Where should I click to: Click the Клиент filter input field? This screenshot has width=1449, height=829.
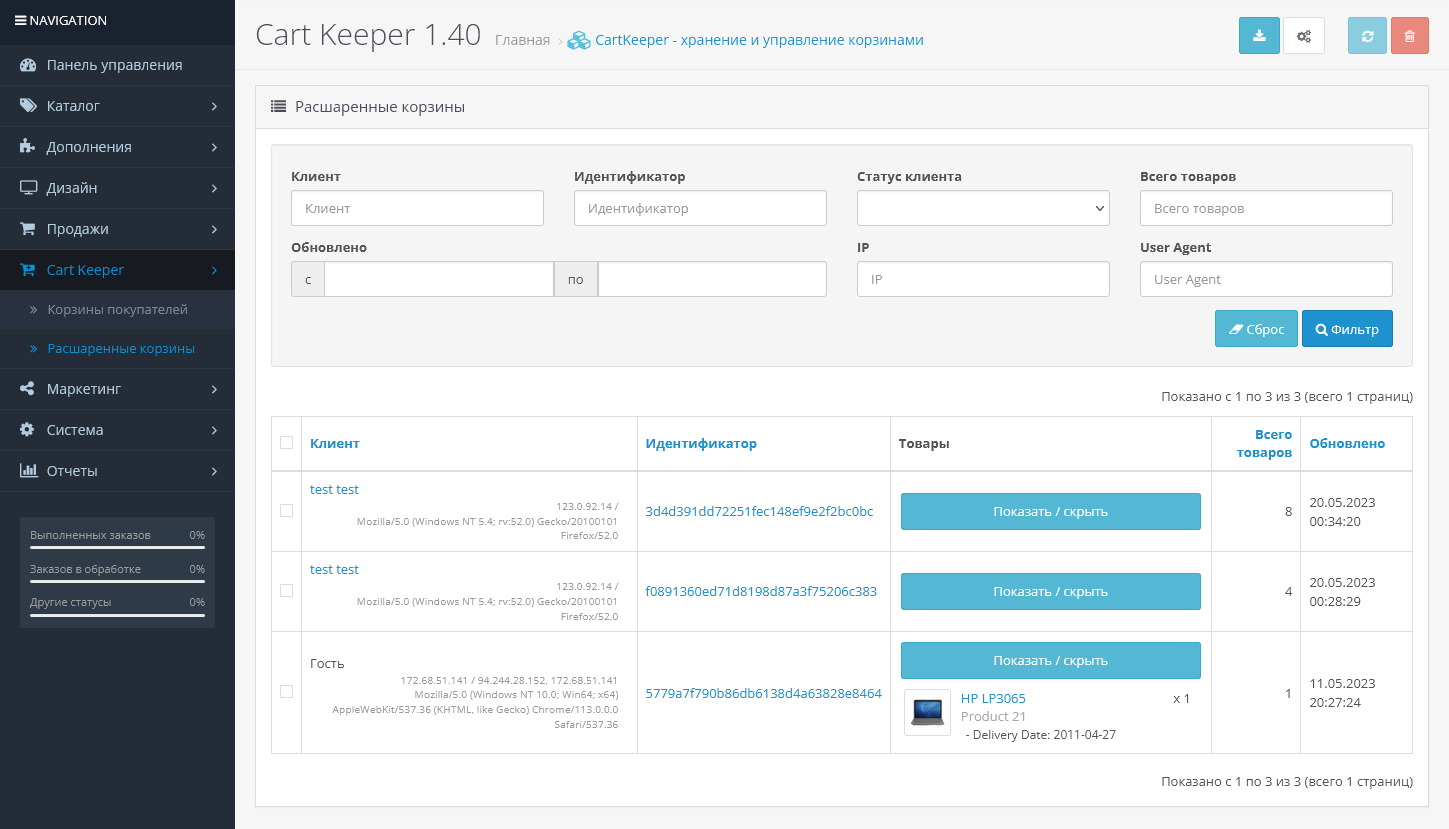click(417, 208)
